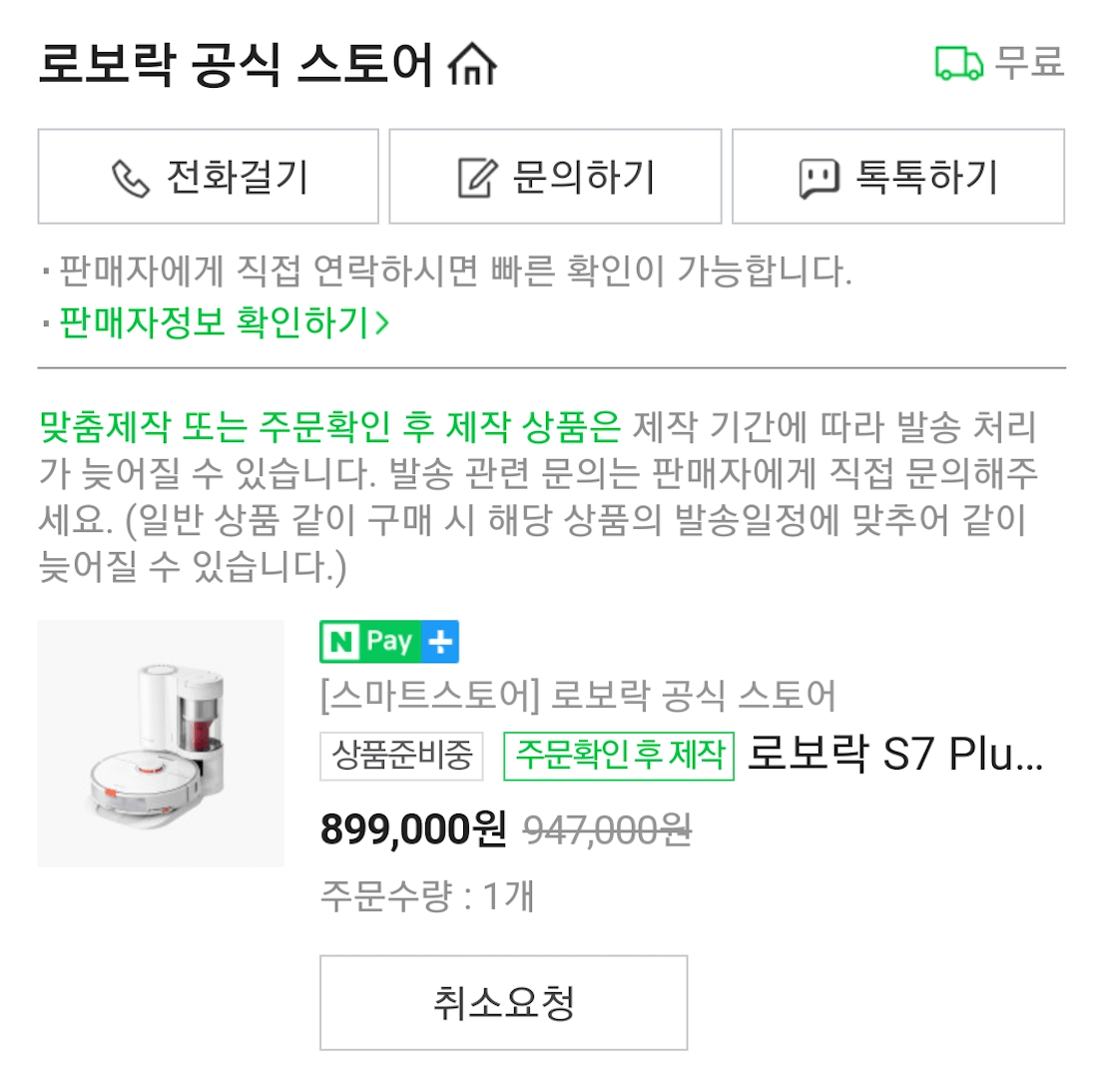Start a chat via 톡톡하기
Image resolution: width=1100 pixels, height=1092 pixels.
click(896, 176)
